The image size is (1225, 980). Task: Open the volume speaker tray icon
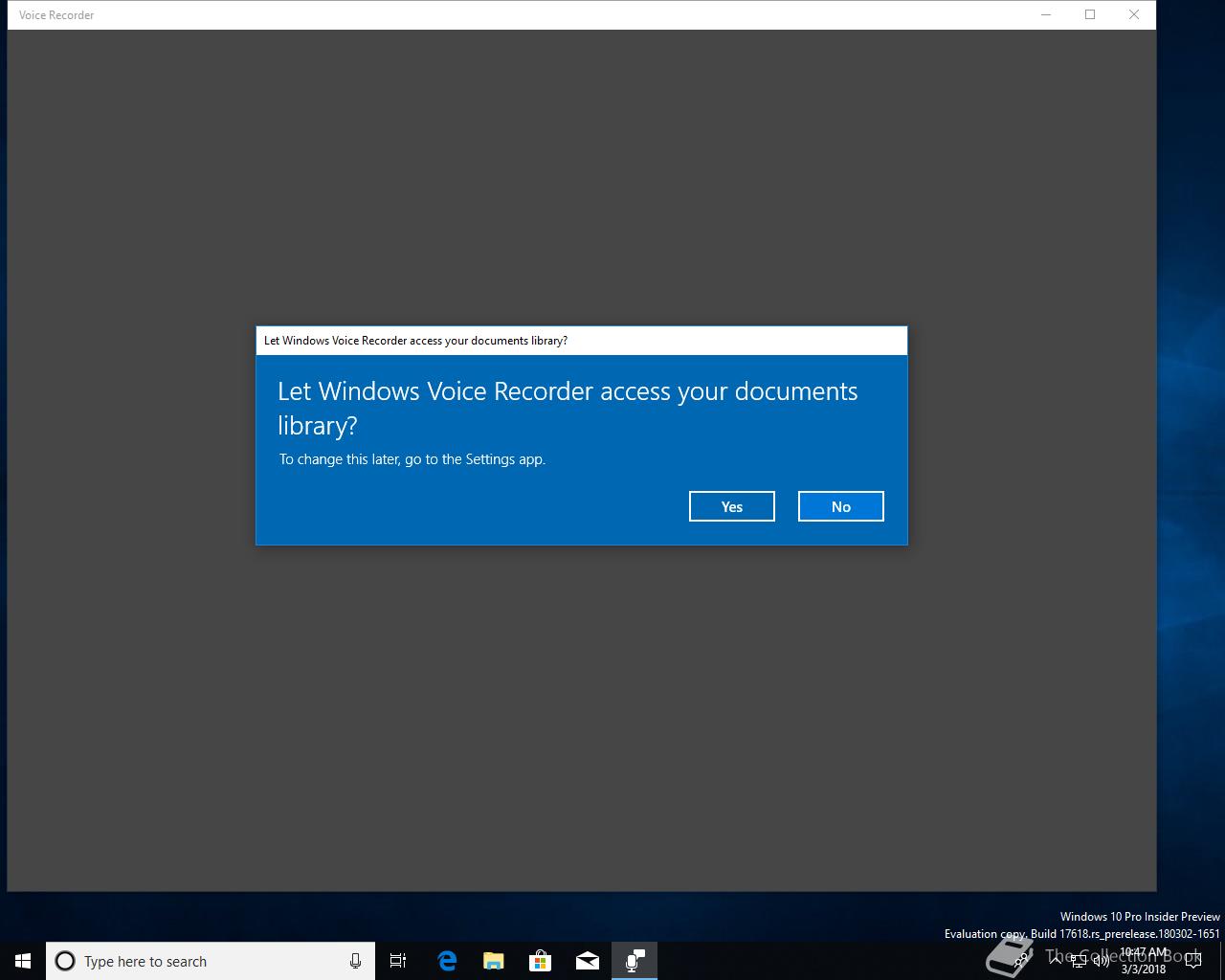click(1101, 961)
